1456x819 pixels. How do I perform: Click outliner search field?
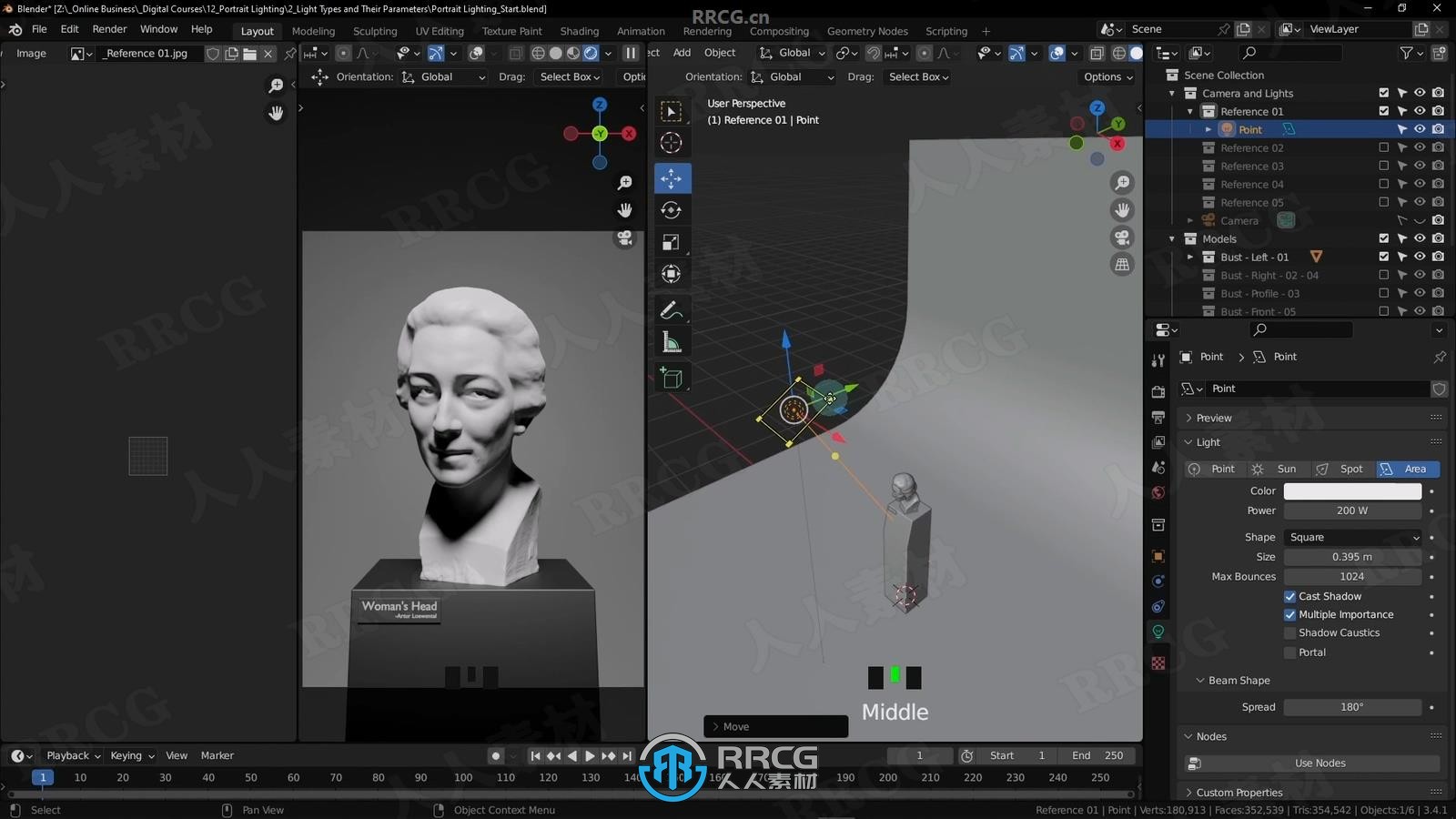click(1289, 53)
